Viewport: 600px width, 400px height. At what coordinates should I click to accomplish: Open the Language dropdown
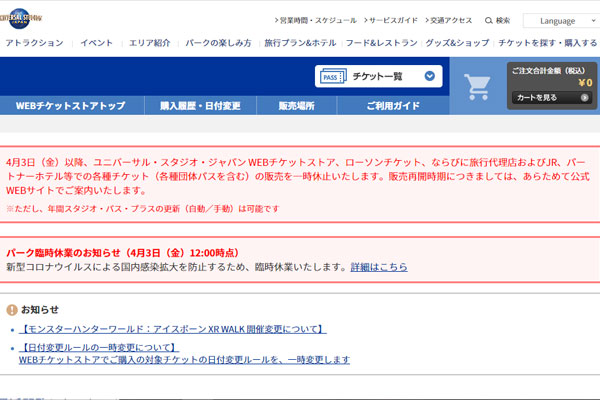pos(561,21)
